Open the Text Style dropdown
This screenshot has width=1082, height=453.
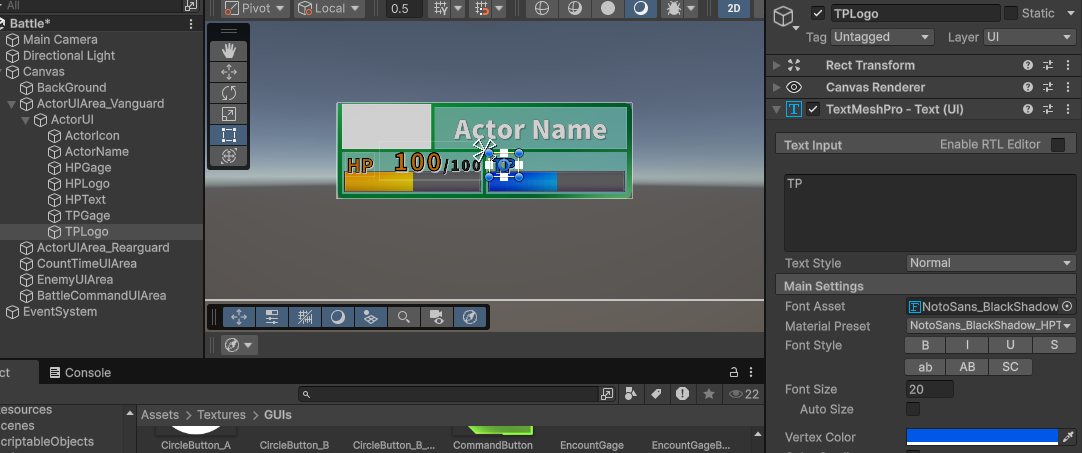click(990, 263)
